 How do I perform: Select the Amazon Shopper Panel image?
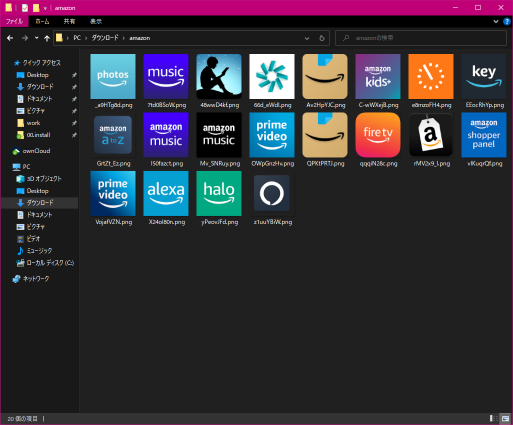[x=484, y=135]
